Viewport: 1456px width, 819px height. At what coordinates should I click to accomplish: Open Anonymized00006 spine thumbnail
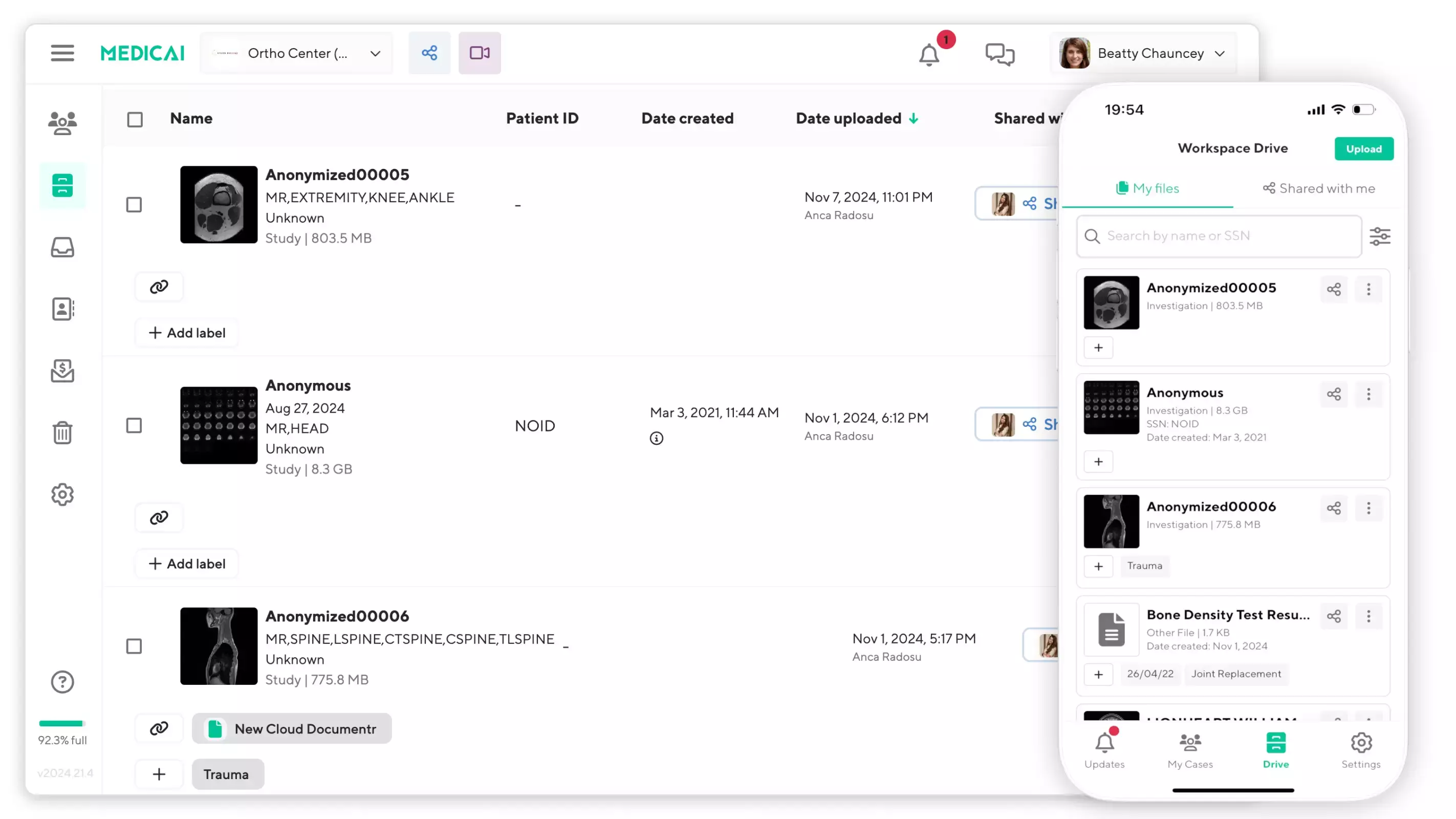pyautogui.click(x=219, y=646)
